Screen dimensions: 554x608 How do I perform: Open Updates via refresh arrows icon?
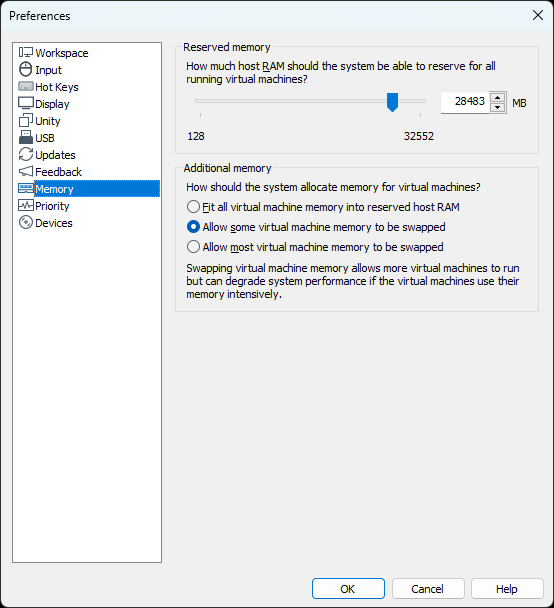click(26, 154)
